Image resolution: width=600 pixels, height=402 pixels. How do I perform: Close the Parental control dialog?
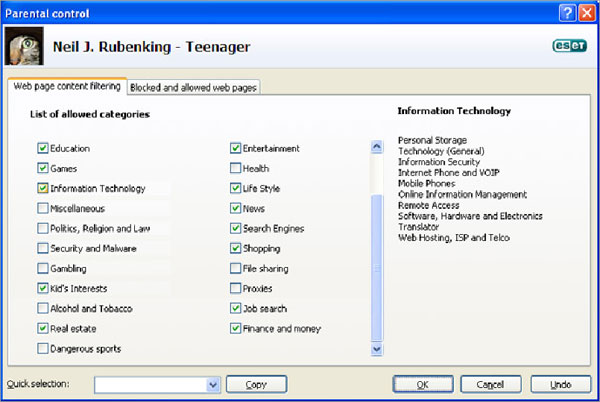click(x=587, y=13)
